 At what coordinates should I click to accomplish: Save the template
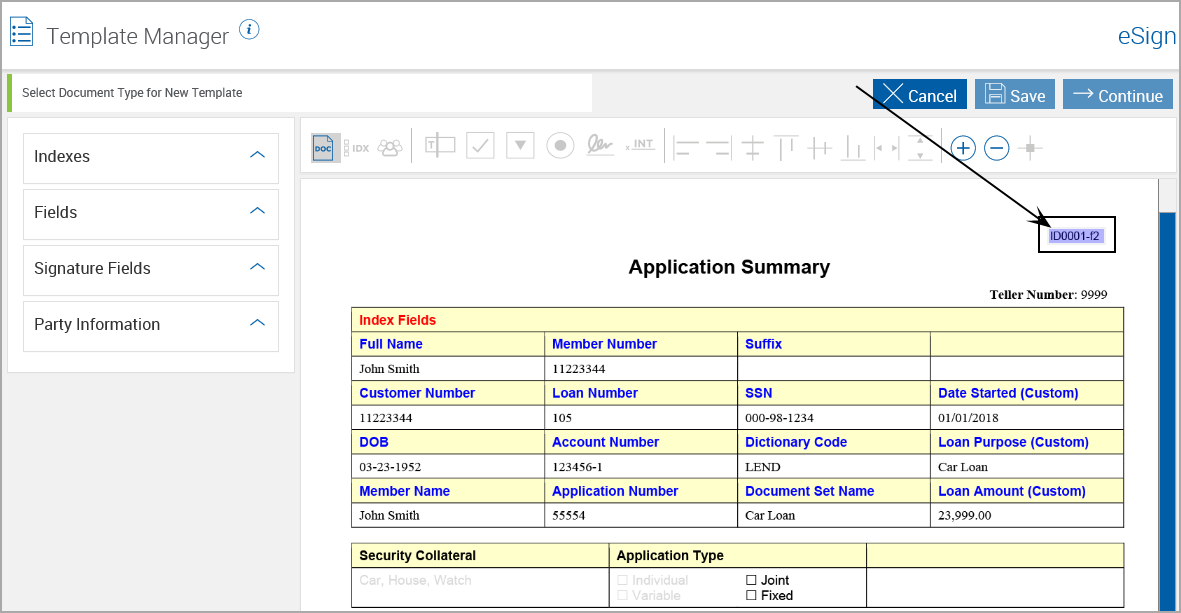coord(1015,94)
